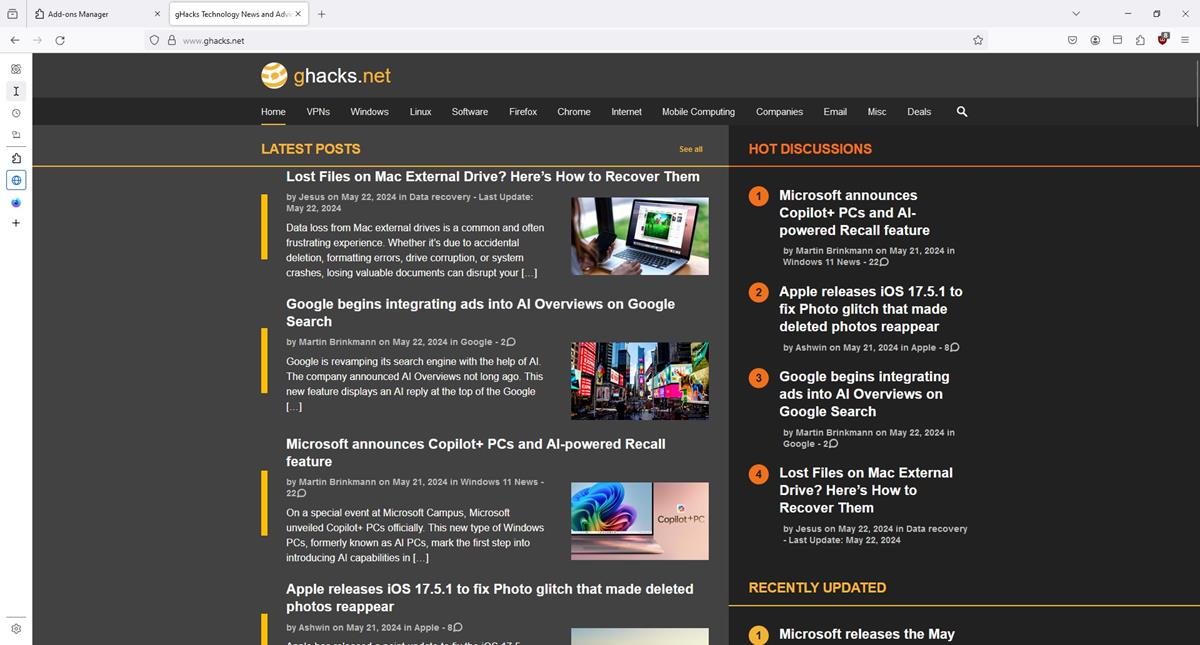Click the text cursor icon in the sidebar
Screen dimensions: 1200x645
click(x=16, y=91)
